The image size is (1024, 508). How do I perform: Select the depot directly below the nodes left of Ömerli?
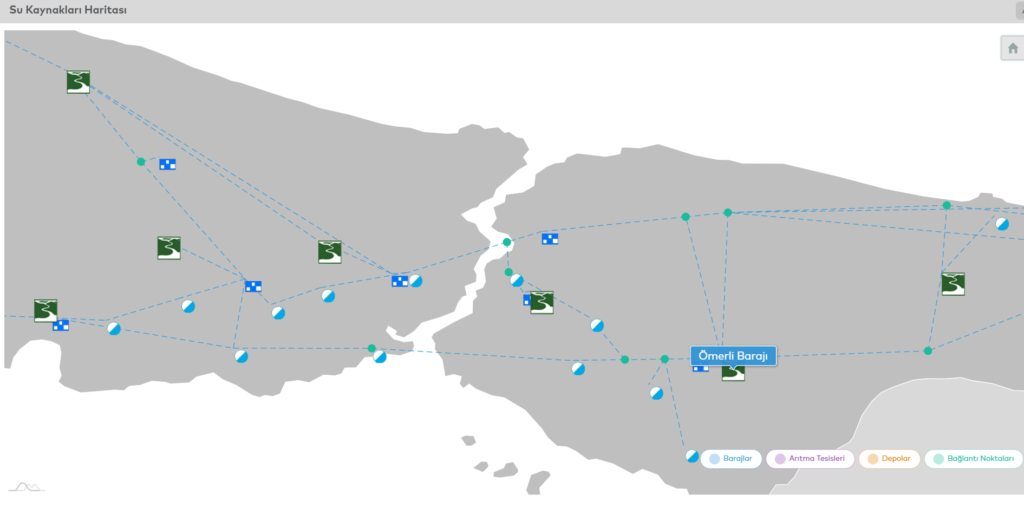coord(656,393)
